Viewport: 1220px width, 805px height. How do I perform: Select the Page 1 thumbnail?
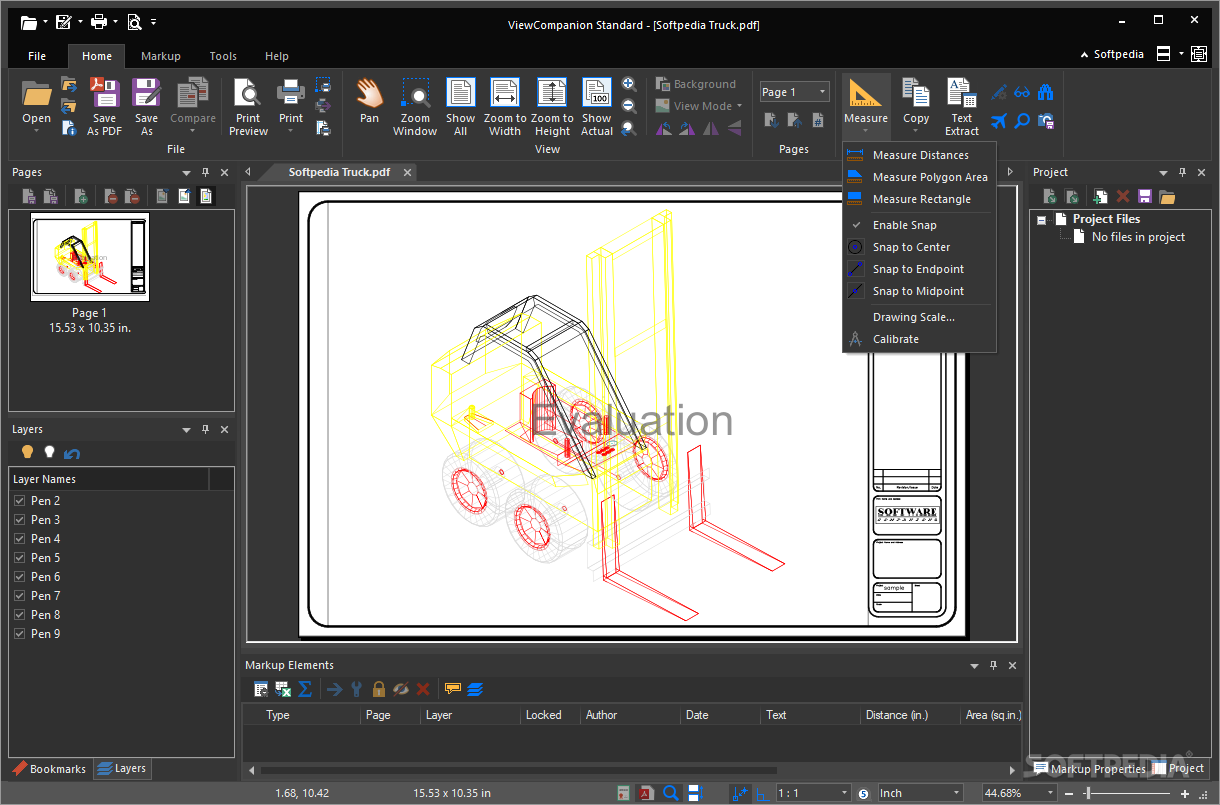click(90, 257)
